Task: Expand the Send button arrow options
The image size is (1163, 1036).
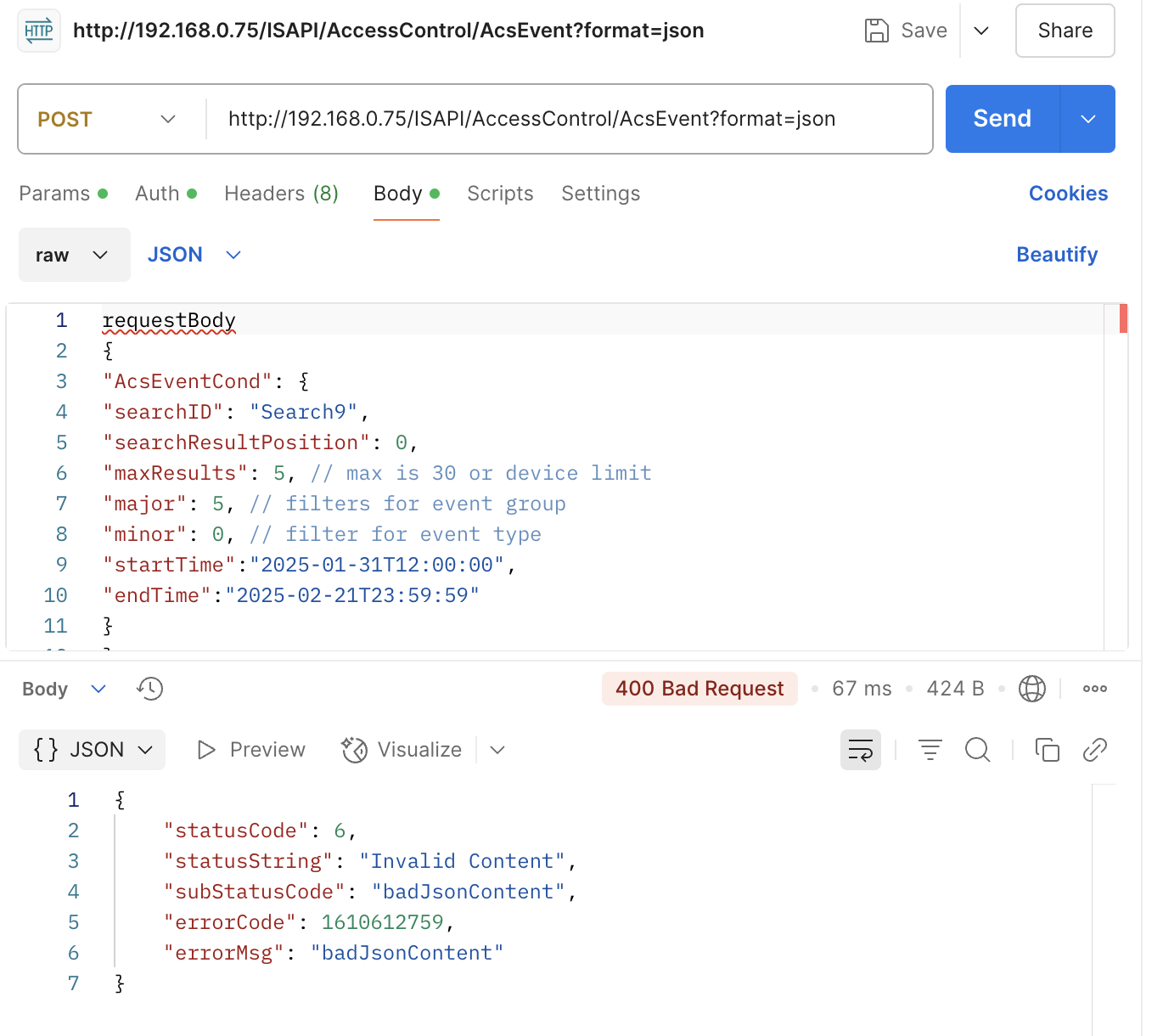Action: tap(1087, 119)
